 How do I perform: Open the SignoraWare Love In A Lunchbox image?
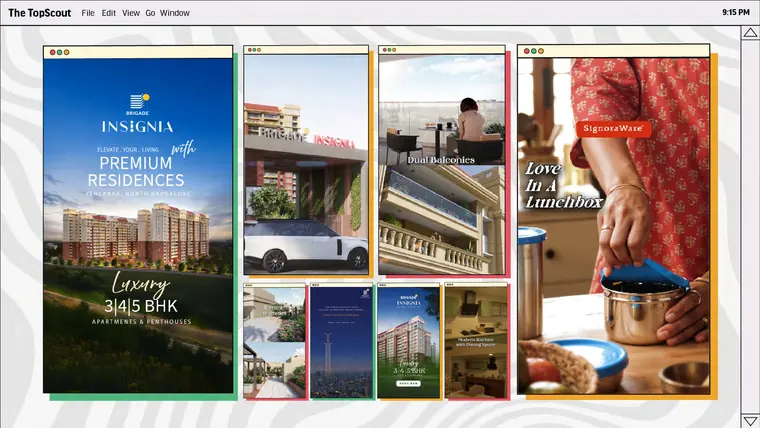click(x=613, y=226)
